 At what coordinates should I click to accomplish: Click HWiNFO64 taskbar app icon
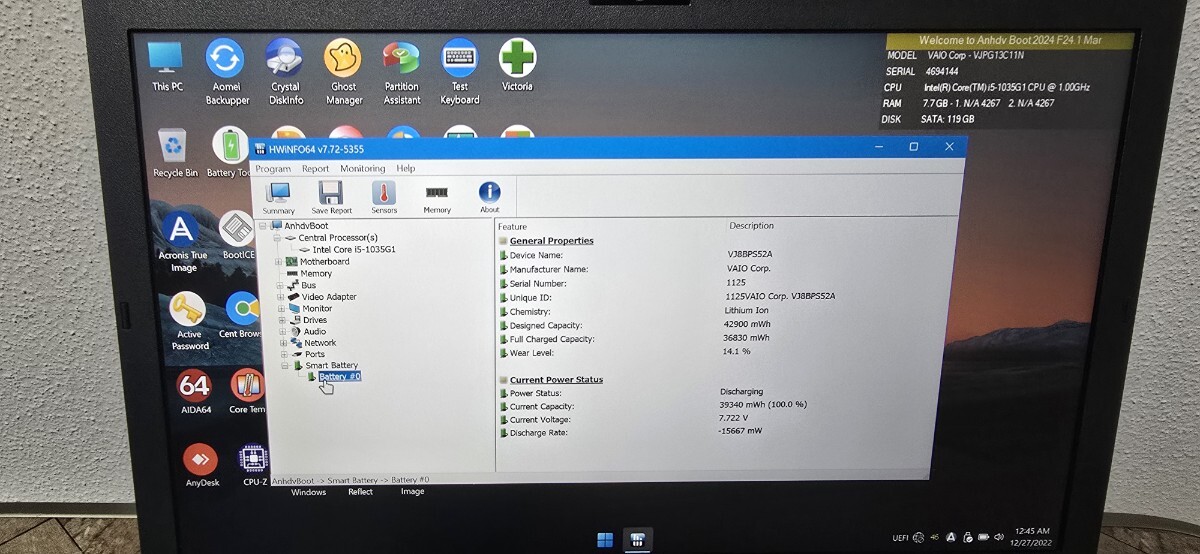click(x=638, y=540)
